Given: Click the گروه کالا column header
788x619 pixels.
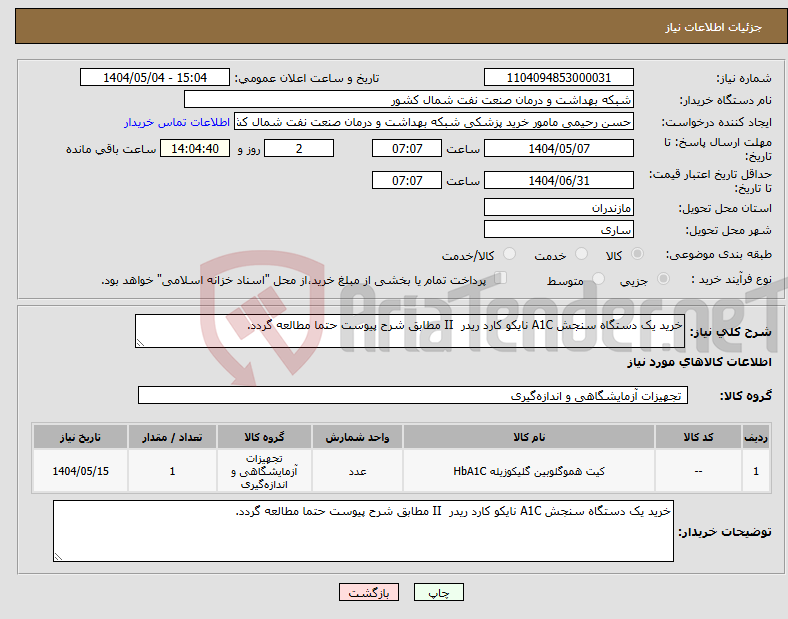Looking at the screenshot, I should (264, 437).
